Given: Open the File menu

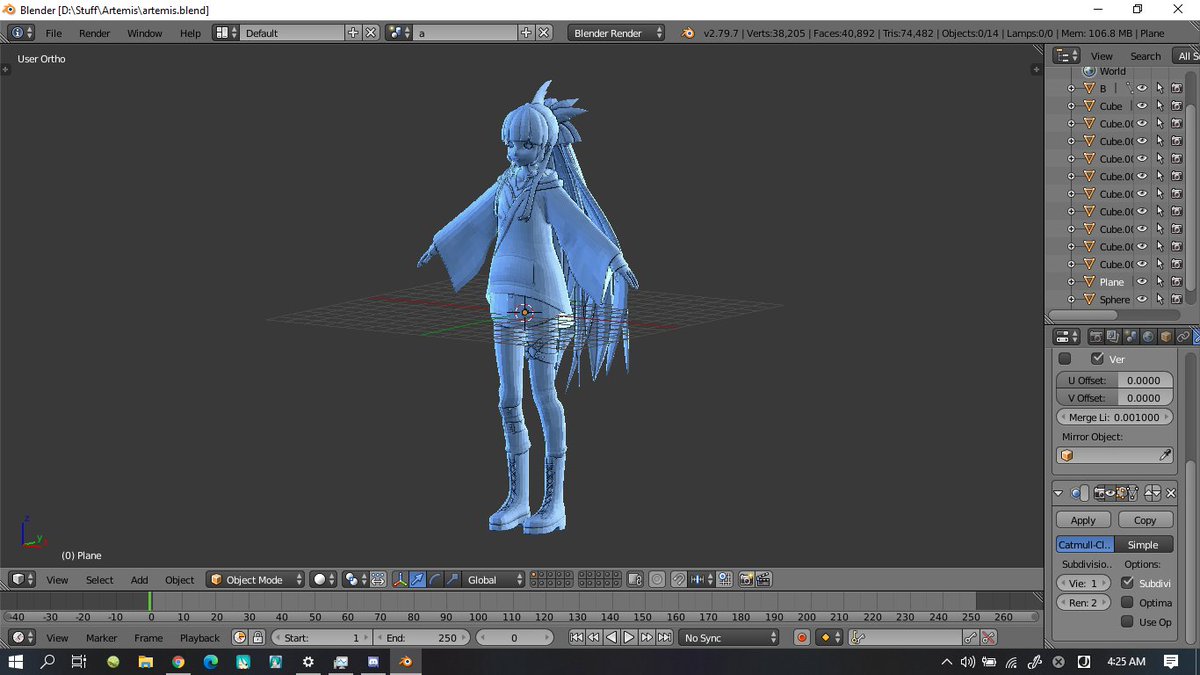Looking at the screenshot, I should (x=54, y=33).
